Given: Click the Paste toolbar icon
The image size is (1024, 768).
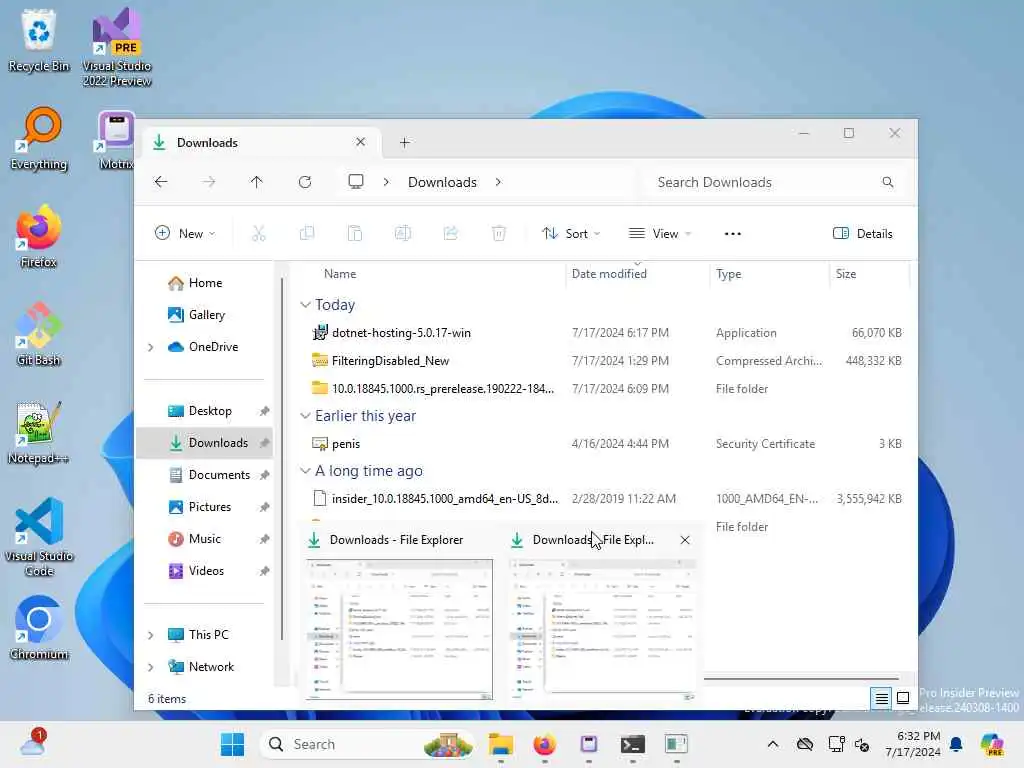Looking at the screenshot, I should pyautogui.click(x=355, y=233).
